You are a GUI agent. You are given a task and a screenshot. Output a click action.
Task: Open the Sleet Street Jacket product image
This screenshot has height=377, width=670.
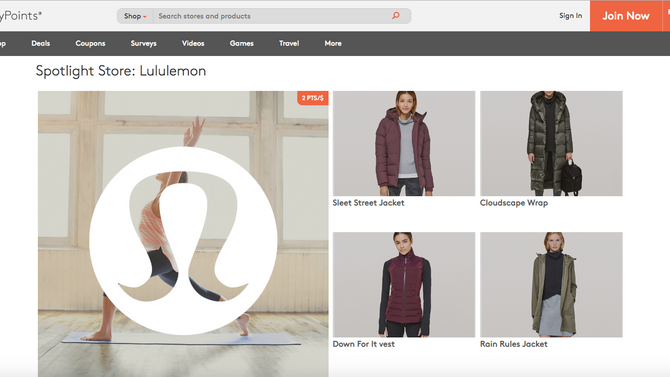point(404,143)
